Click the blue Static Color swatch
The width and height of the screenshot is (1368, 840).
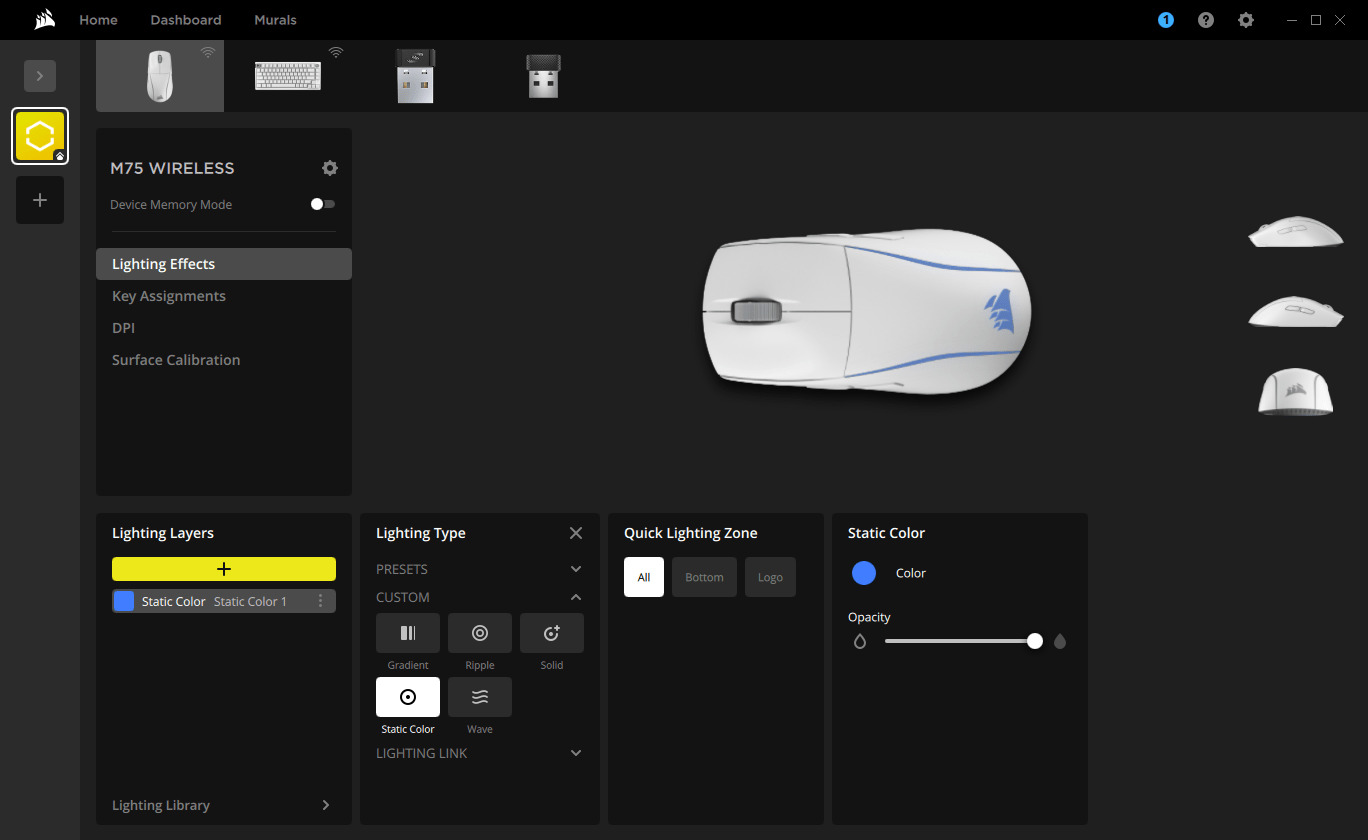click(864, 573)
